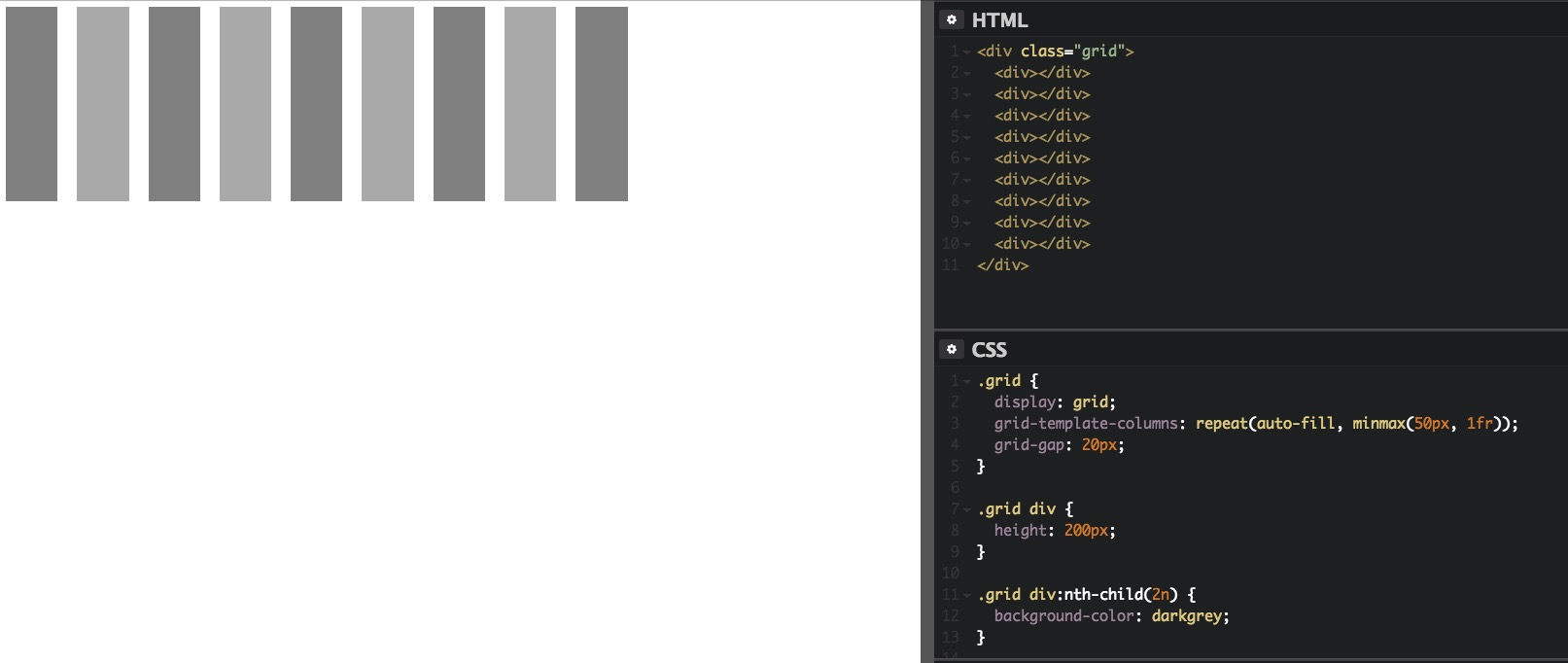
Task: Select the CSS panel title
Action: point(989,350)
